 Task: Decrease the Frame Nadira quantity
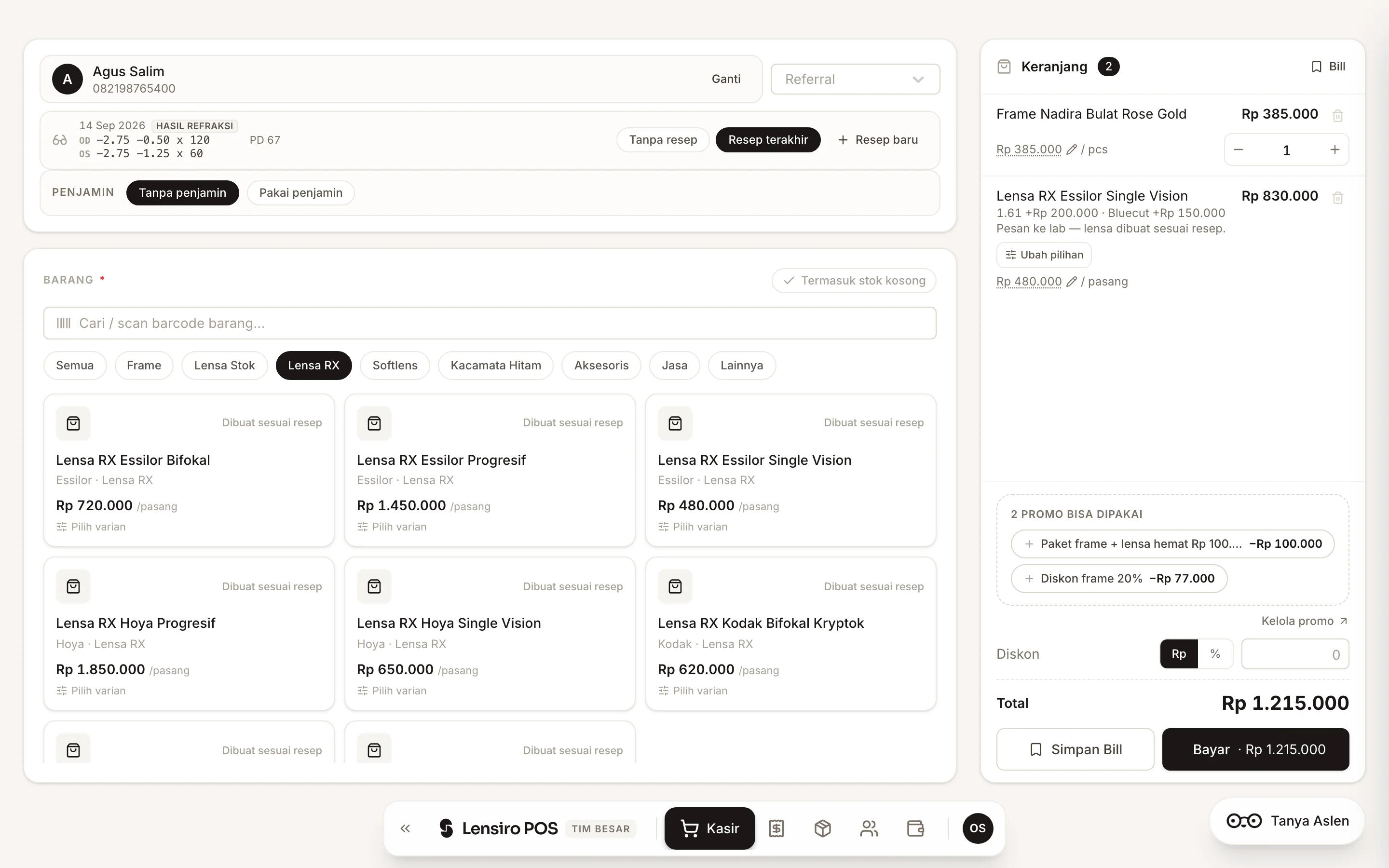click(1238, 150)
